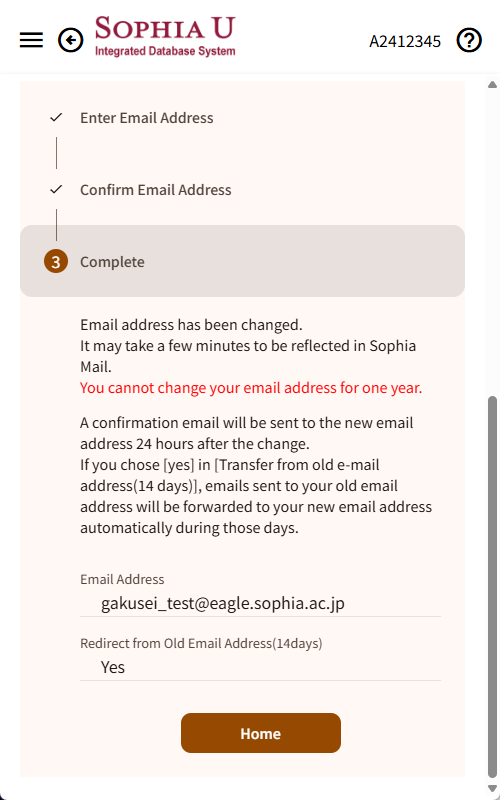This screenshot has width=500, height=800.
Task: Click the Enter Email Address checkmark
Action: tap(56, 118)
